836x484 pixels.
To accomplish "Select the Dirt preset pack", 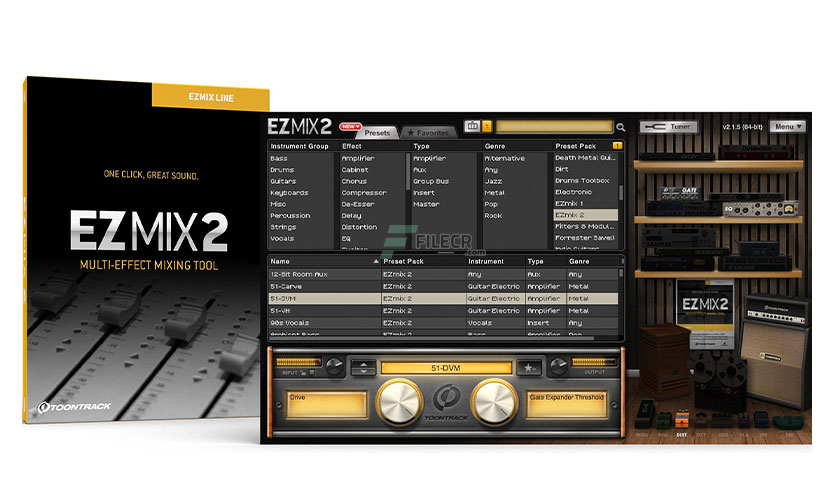I will pos(561,169).
